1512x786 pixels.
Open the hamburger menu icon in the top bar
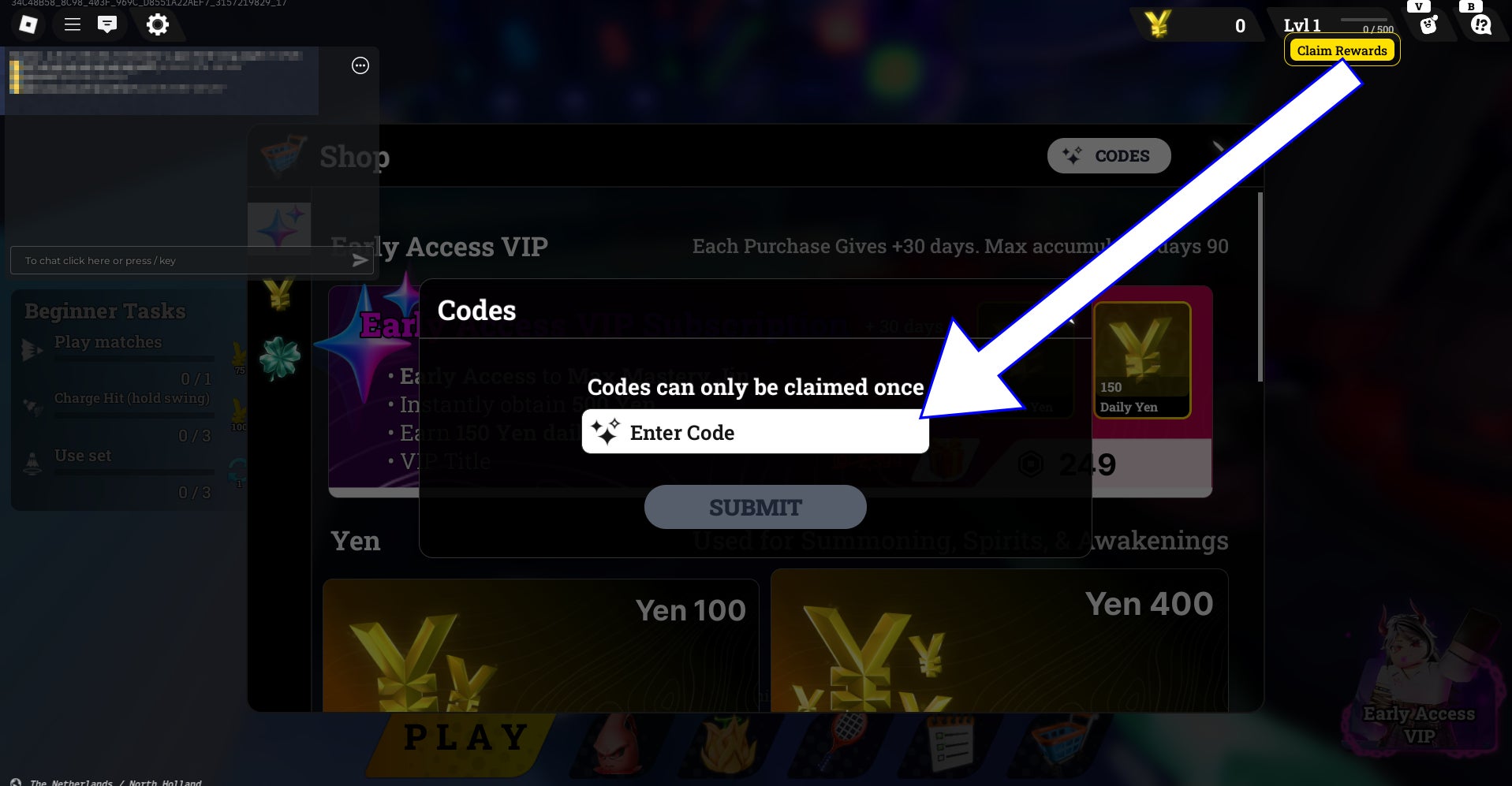tap(73, 24)
